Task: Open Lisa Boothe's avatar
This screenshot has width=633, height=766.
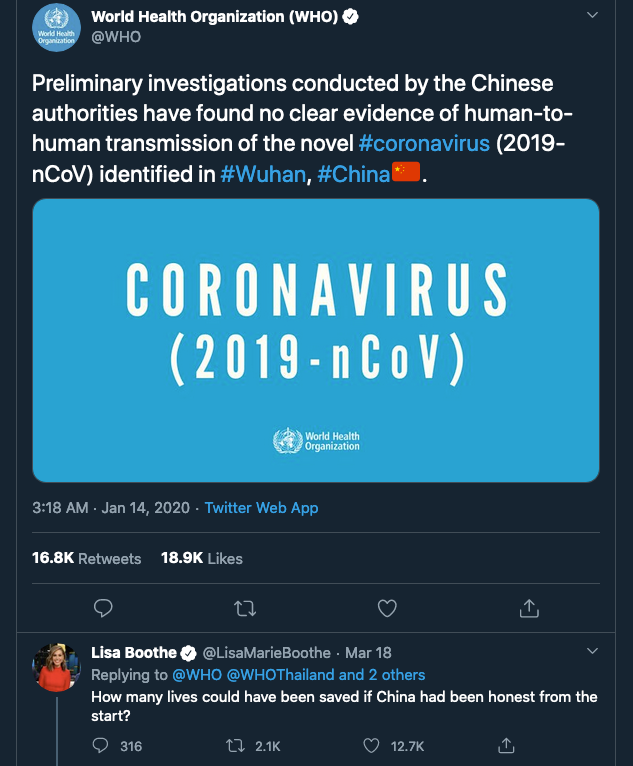Action: coord(57,667)
